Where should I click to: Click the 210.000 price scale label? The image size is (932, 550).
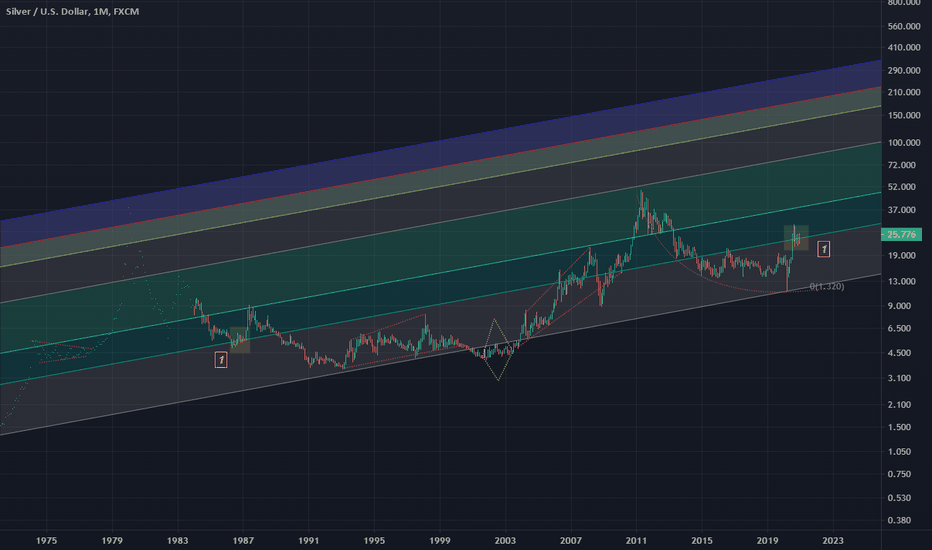click(x=904, y=92)
